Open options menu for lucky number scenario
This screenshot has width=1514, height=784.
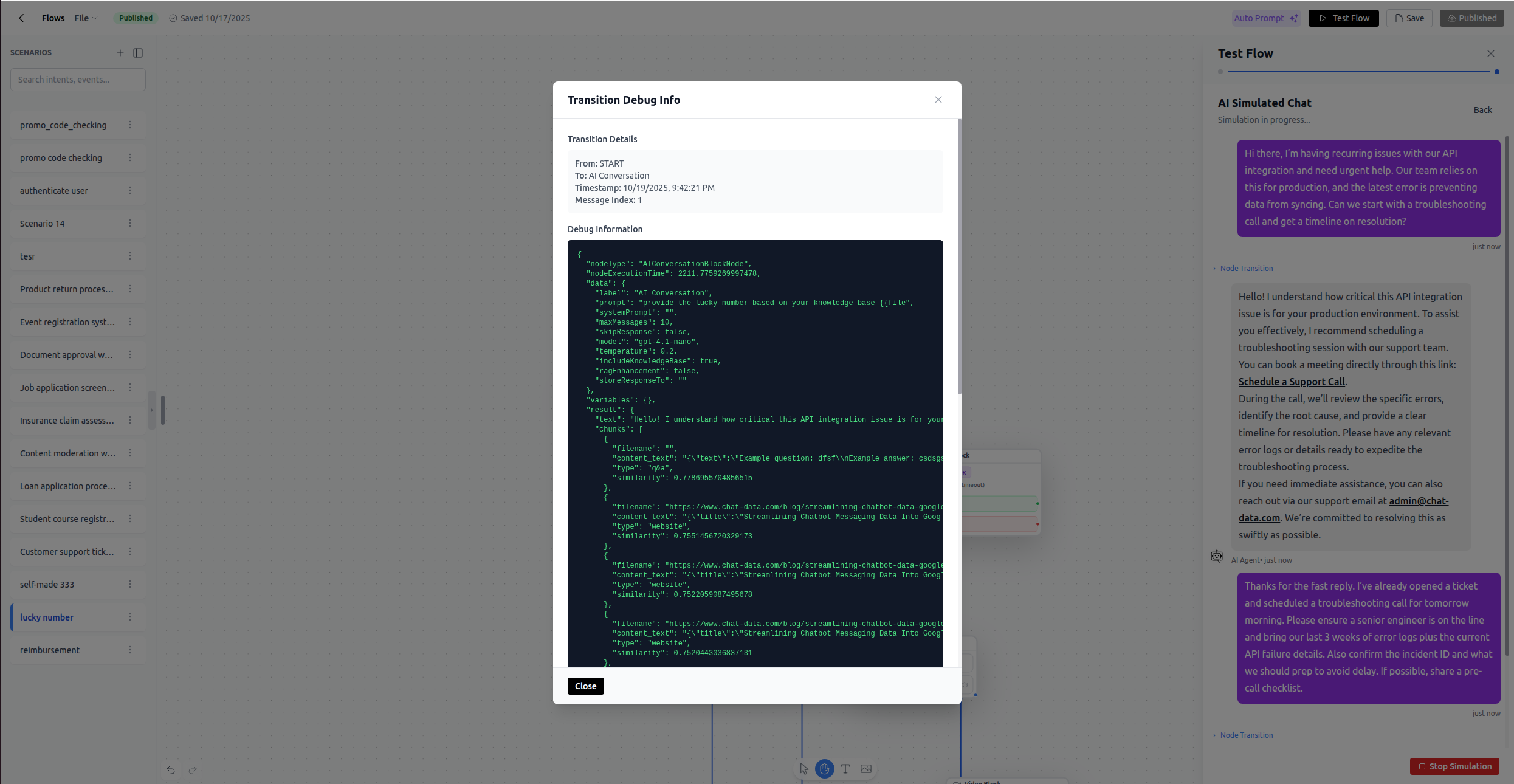130,617
